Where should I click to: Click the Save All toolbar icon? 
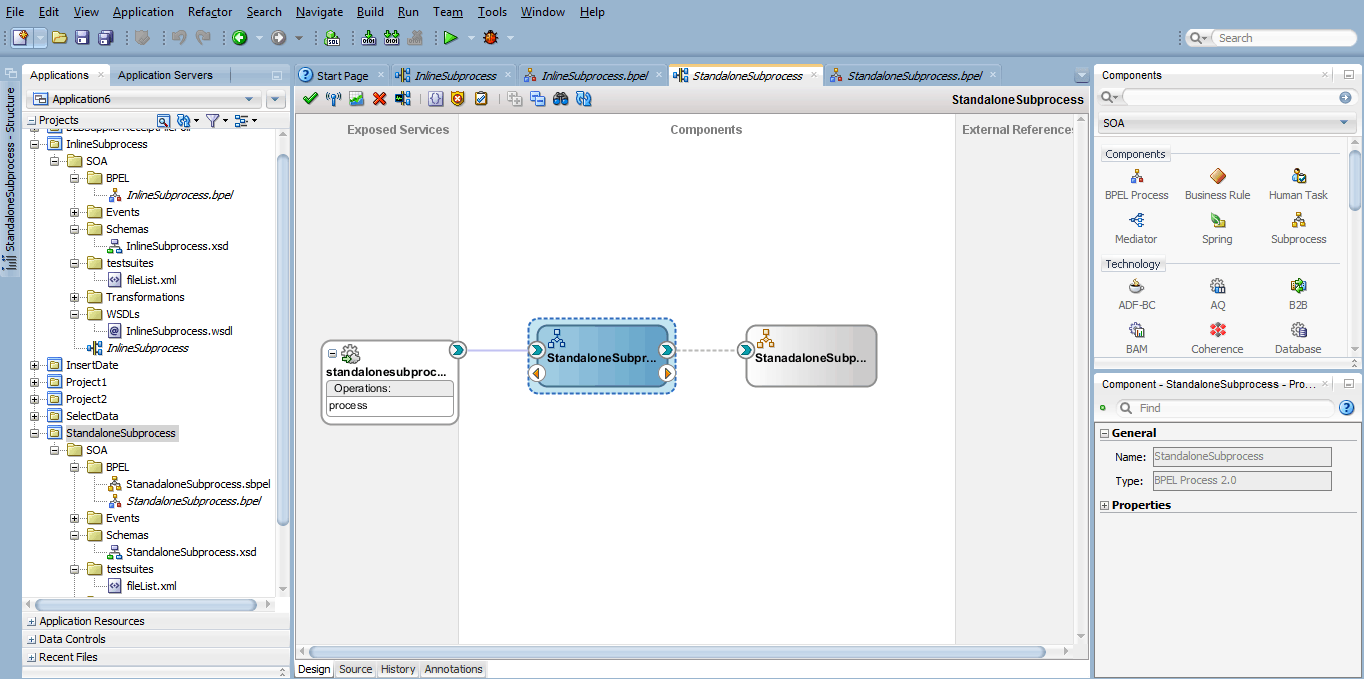[x=105, y=38]
